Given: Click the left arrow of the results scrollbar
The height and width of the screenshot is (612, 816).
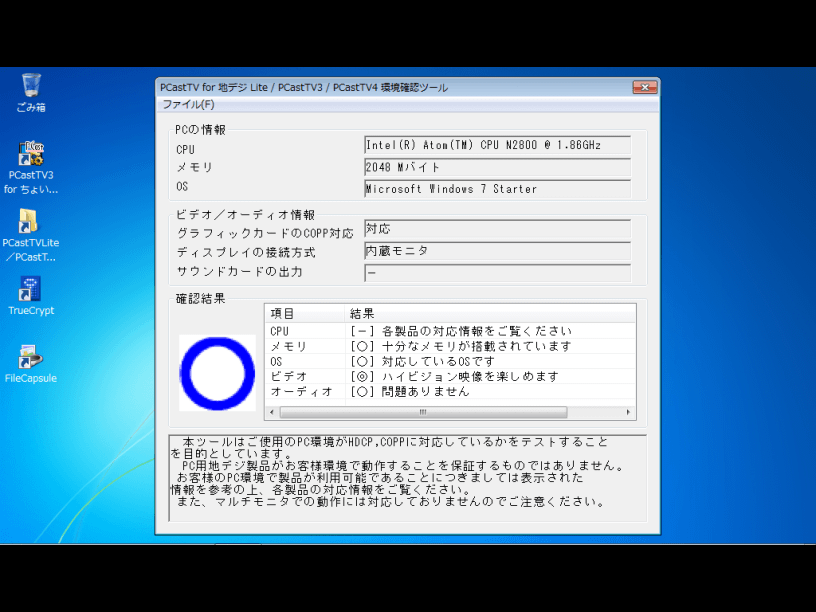Looking at the screenshot, I should tap(272, 413).
